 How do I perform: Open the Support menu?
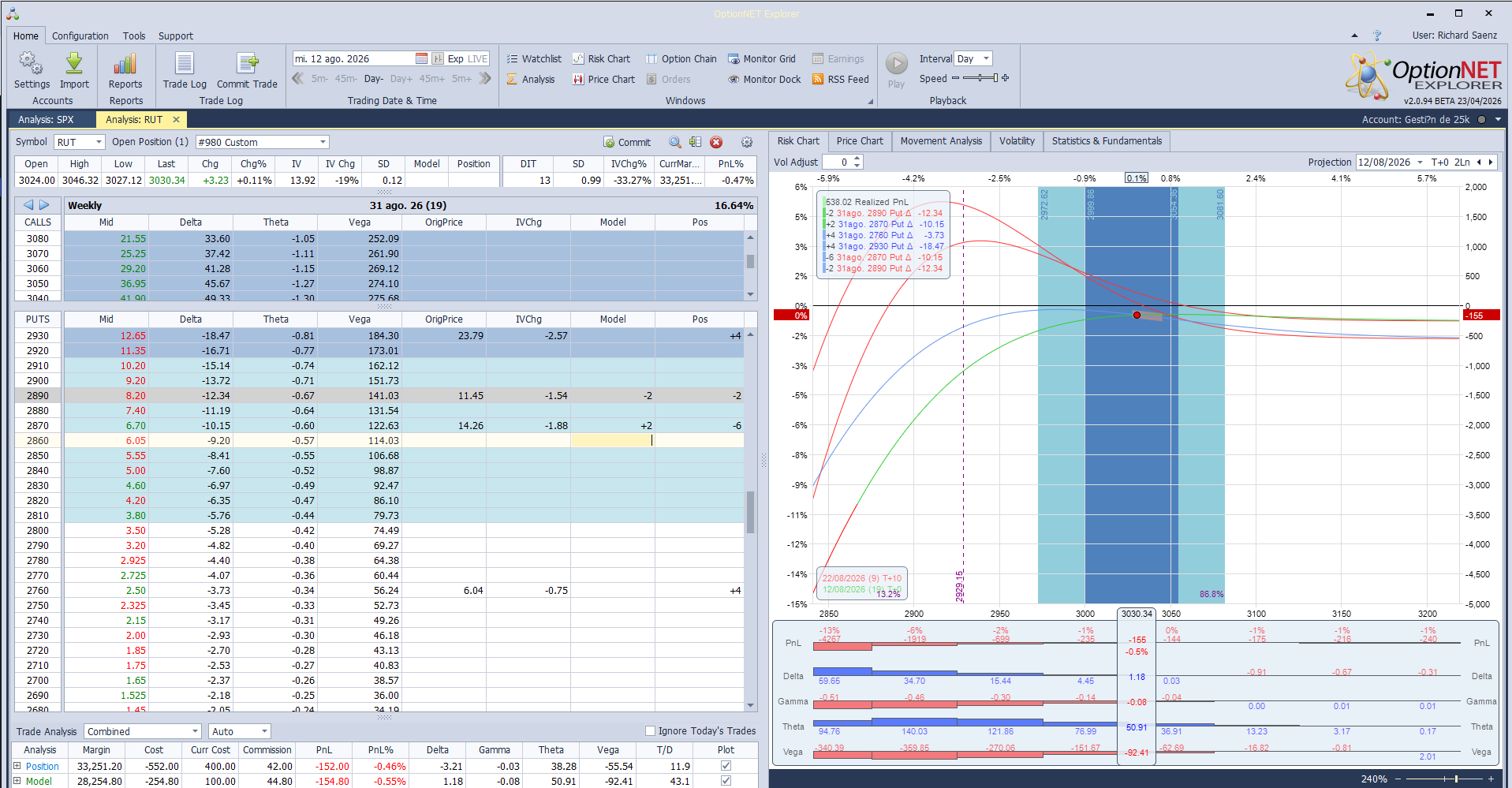pos(176,35)
